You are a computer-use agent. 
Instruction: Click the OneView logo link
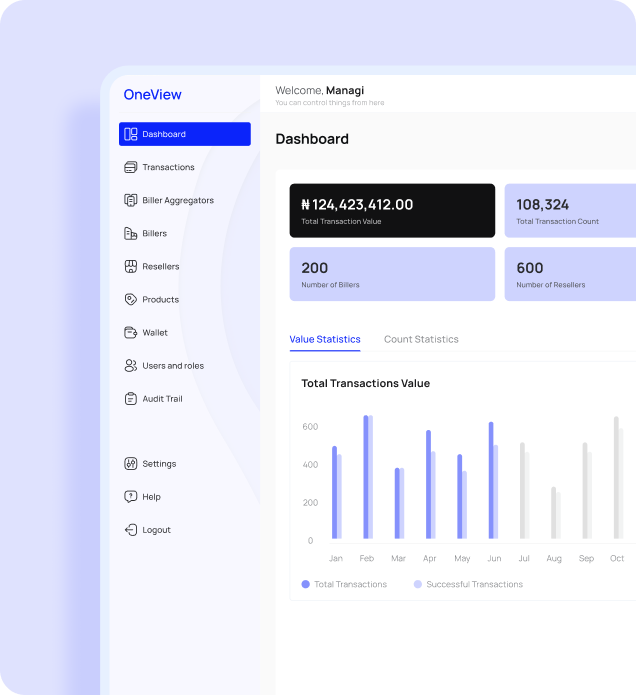coord(152,95)
